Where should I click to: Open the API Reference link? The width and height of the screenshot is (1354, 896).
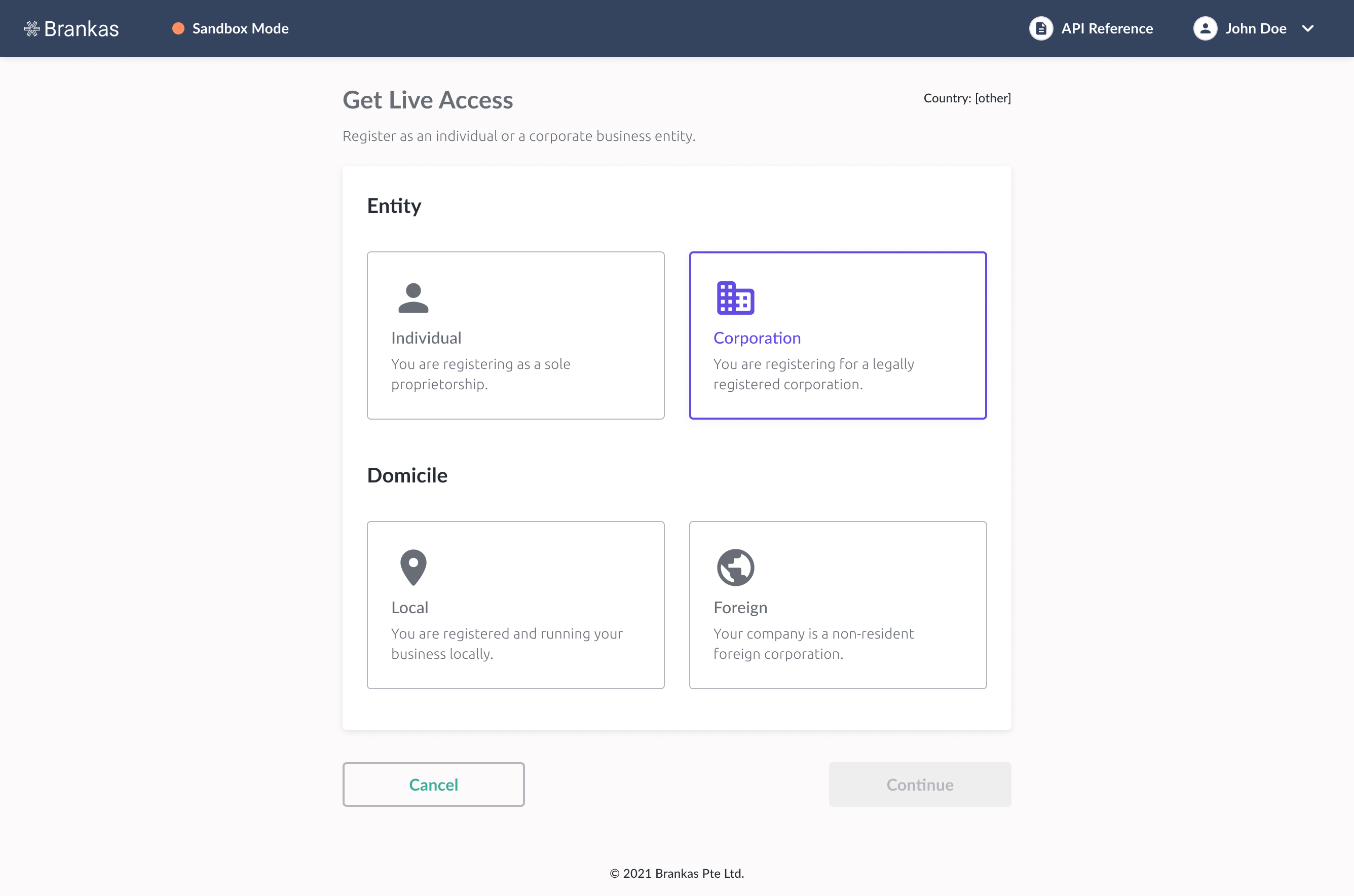(1107, 28)
